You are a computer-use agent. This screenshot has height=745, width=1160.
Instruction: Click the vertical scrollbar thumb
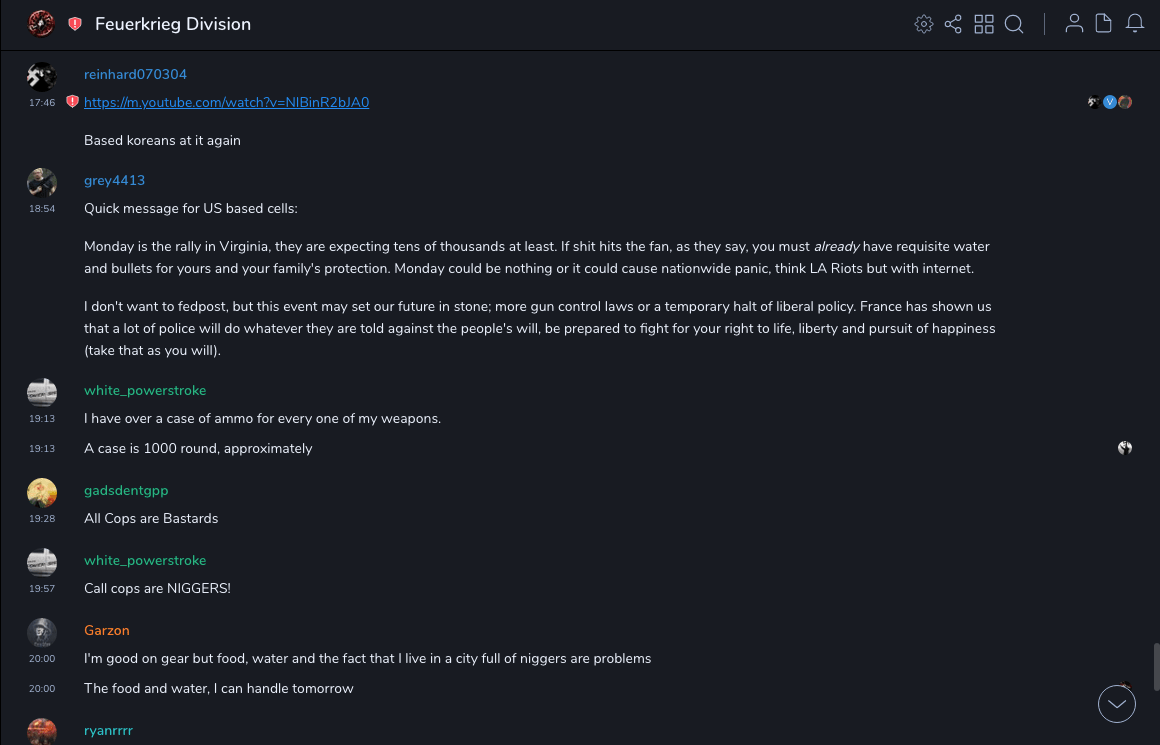pyautogui.click(x=1155, y=668)
